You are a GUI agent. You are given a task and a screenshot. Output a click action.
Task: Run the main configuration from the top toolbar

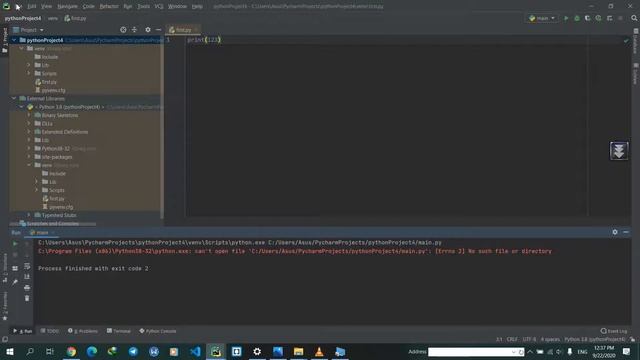[566, 18]
